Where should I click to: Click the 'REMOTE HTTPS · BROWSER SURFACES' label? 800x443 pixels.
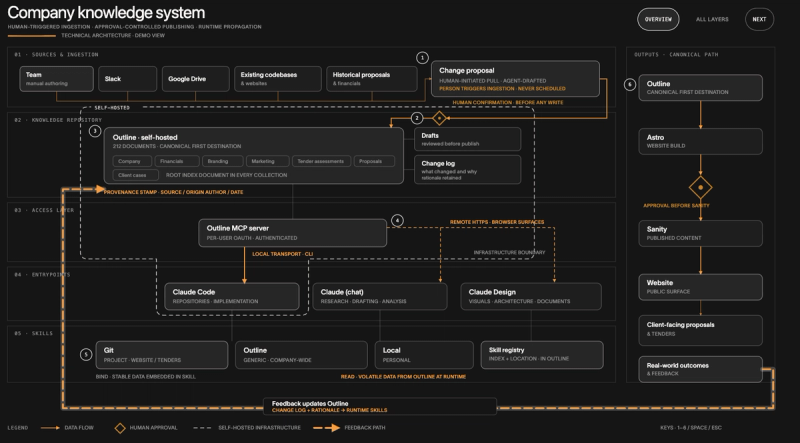(496, 223)
